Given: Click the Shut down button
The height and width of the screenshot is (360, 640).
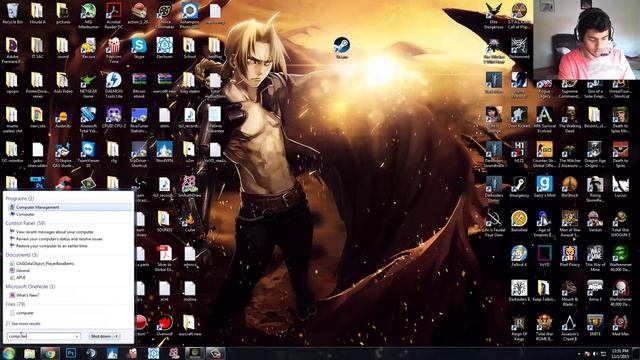Looking at the screenshot, I should pyautogui.click(x=100, y=336).
